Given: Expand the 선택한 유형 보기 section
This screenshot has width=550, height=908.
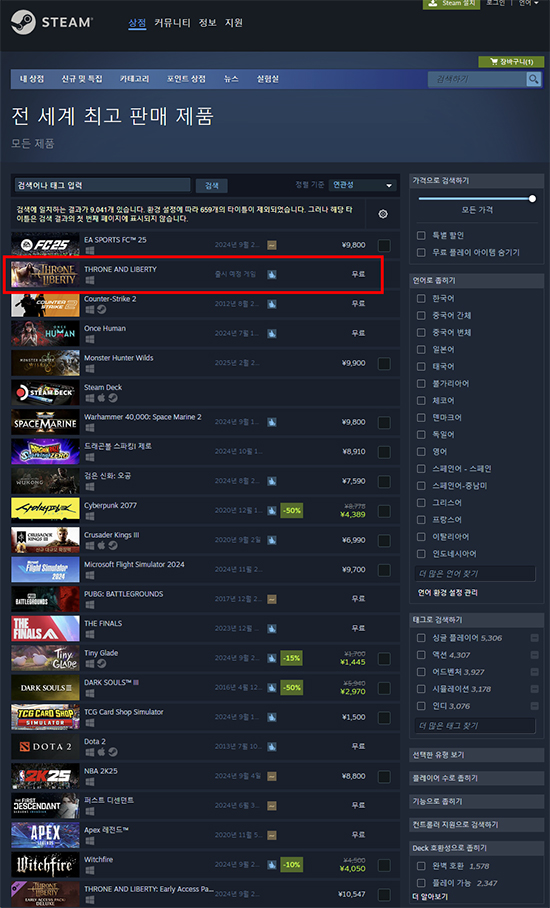Looking at the screenshot, I should click(476, 755).
